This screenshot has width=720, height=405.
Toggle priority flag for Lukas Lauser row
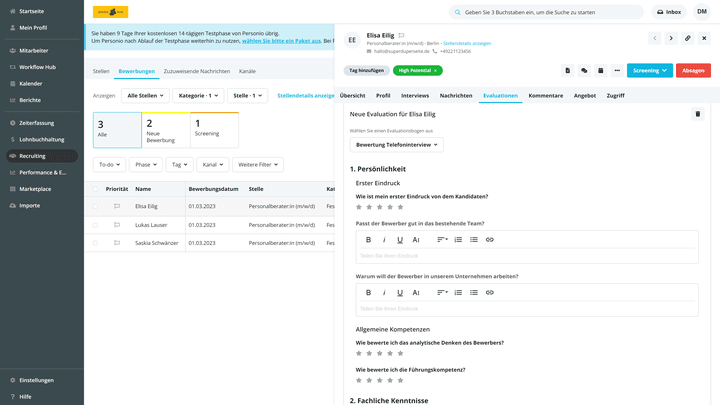coord(117,225)
